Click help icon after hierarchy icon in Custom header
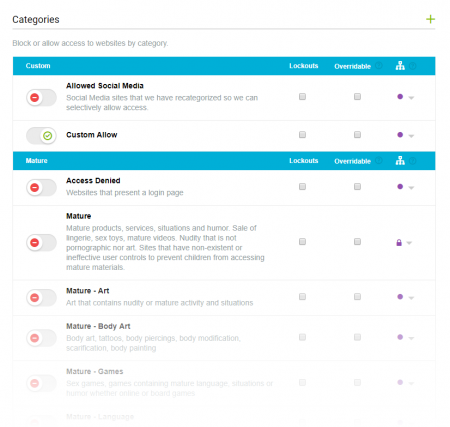This screenshot has width=450, height=427. [x=413, y=66]
